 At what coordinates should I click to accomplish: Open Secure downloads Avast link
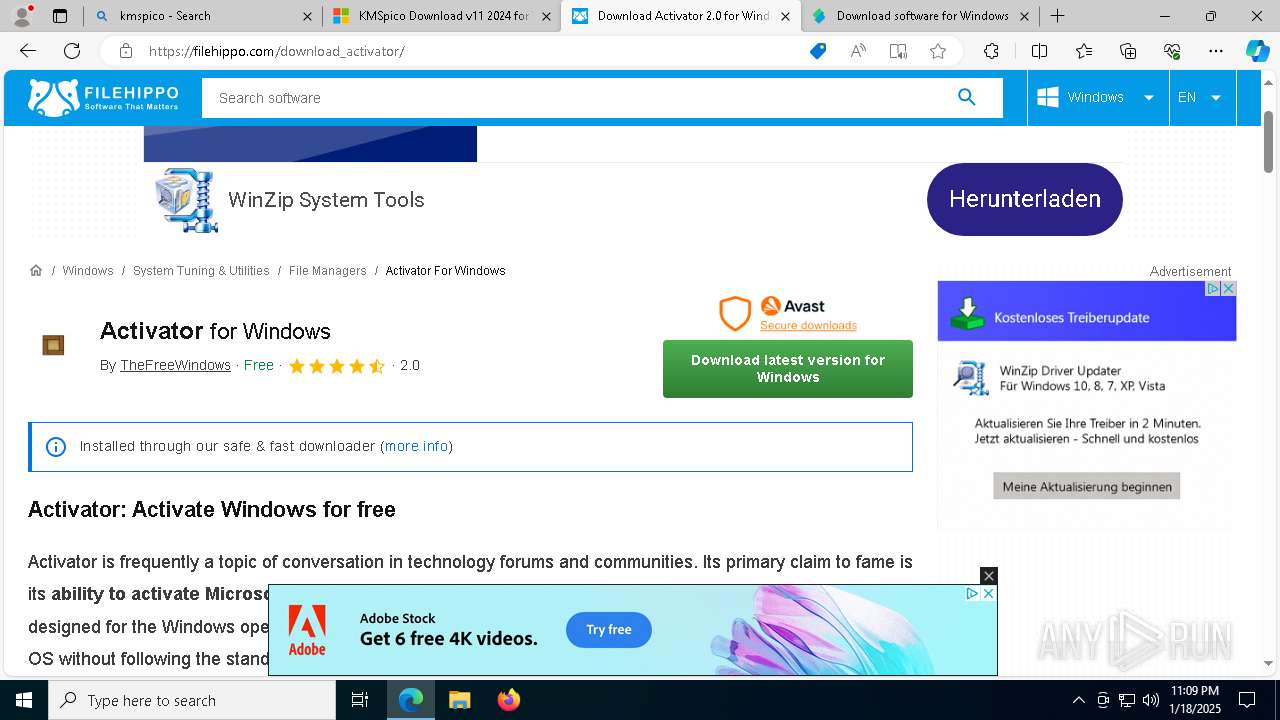point(808,325)
